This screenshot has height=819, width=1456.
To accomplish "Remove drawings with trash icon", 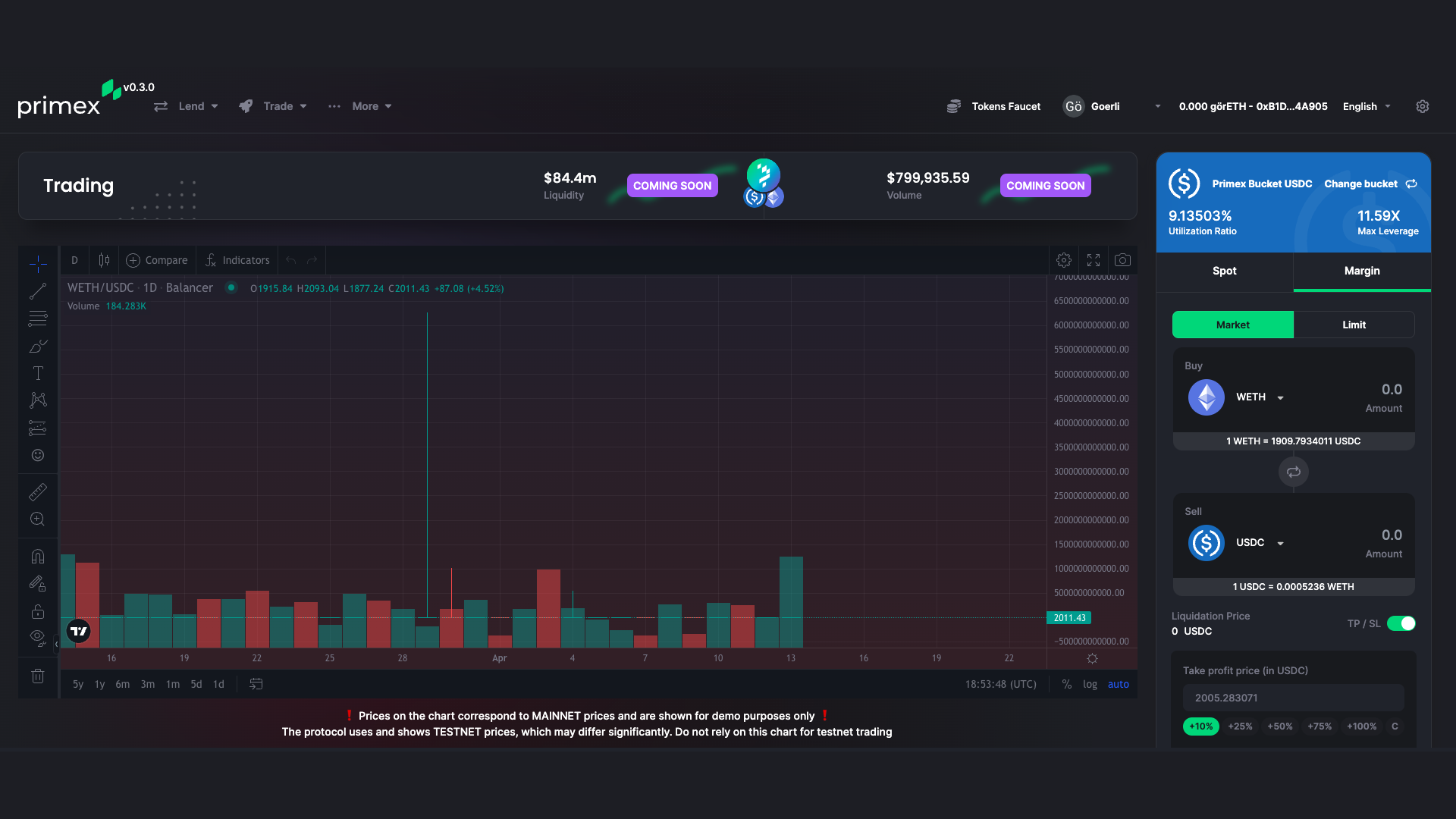I will point(38,676).
